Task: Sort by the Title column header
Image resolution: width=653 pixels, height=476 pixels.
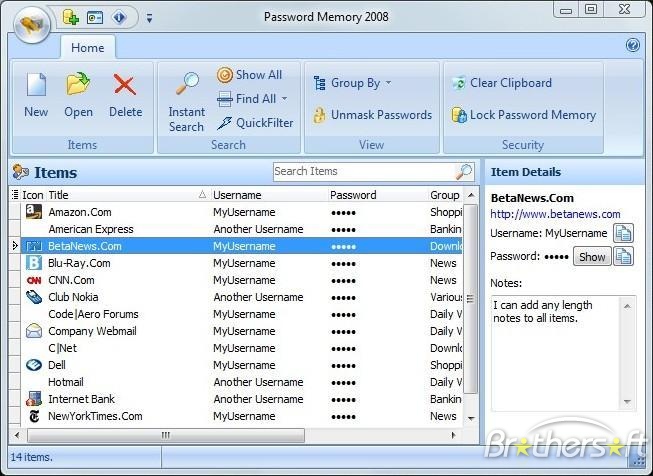Action: coord(127,195)
